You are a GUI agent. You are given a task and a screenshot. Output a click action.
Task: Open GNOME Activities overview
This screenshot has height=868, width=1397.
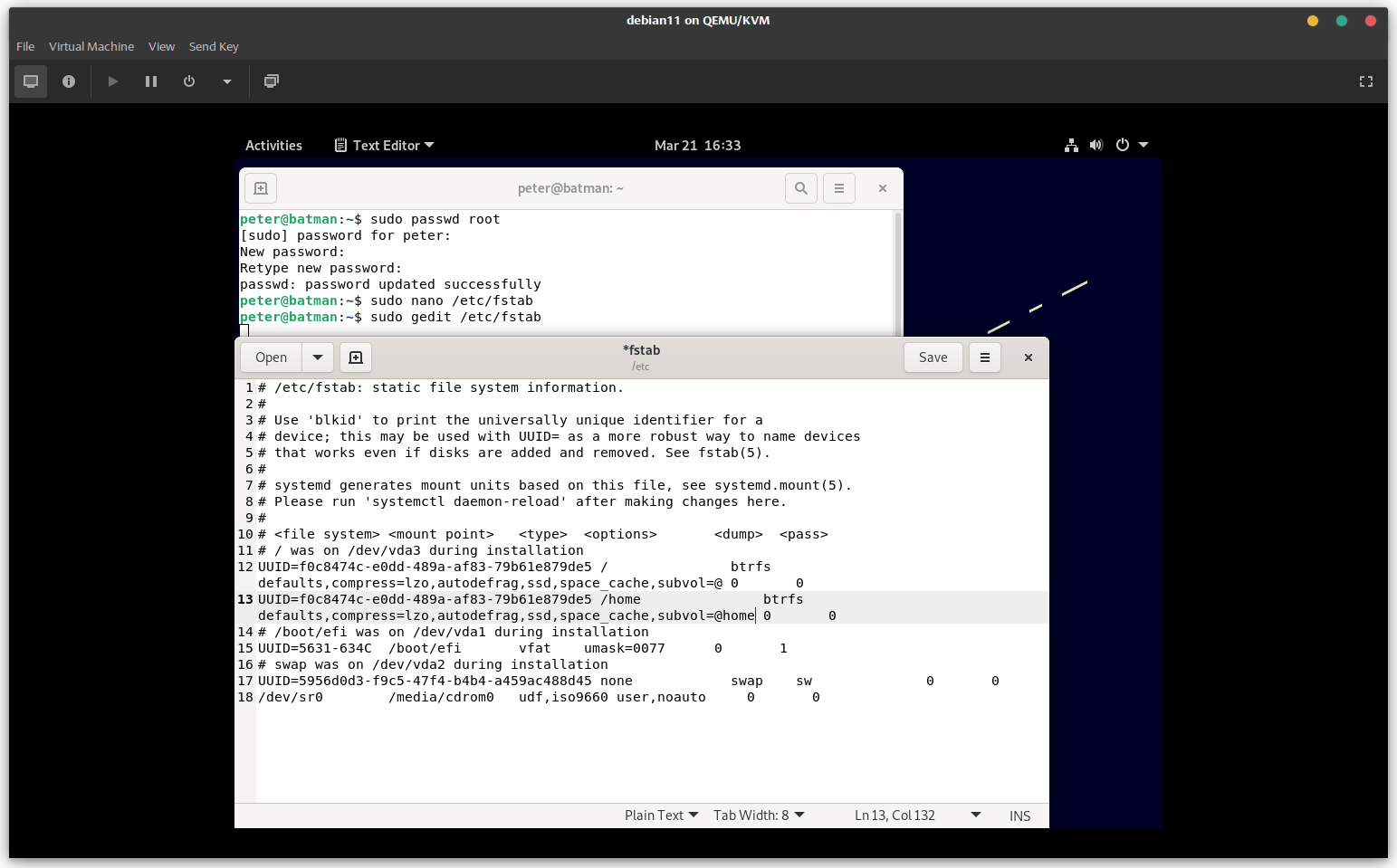pyautogui.click(x=273, y=145)
